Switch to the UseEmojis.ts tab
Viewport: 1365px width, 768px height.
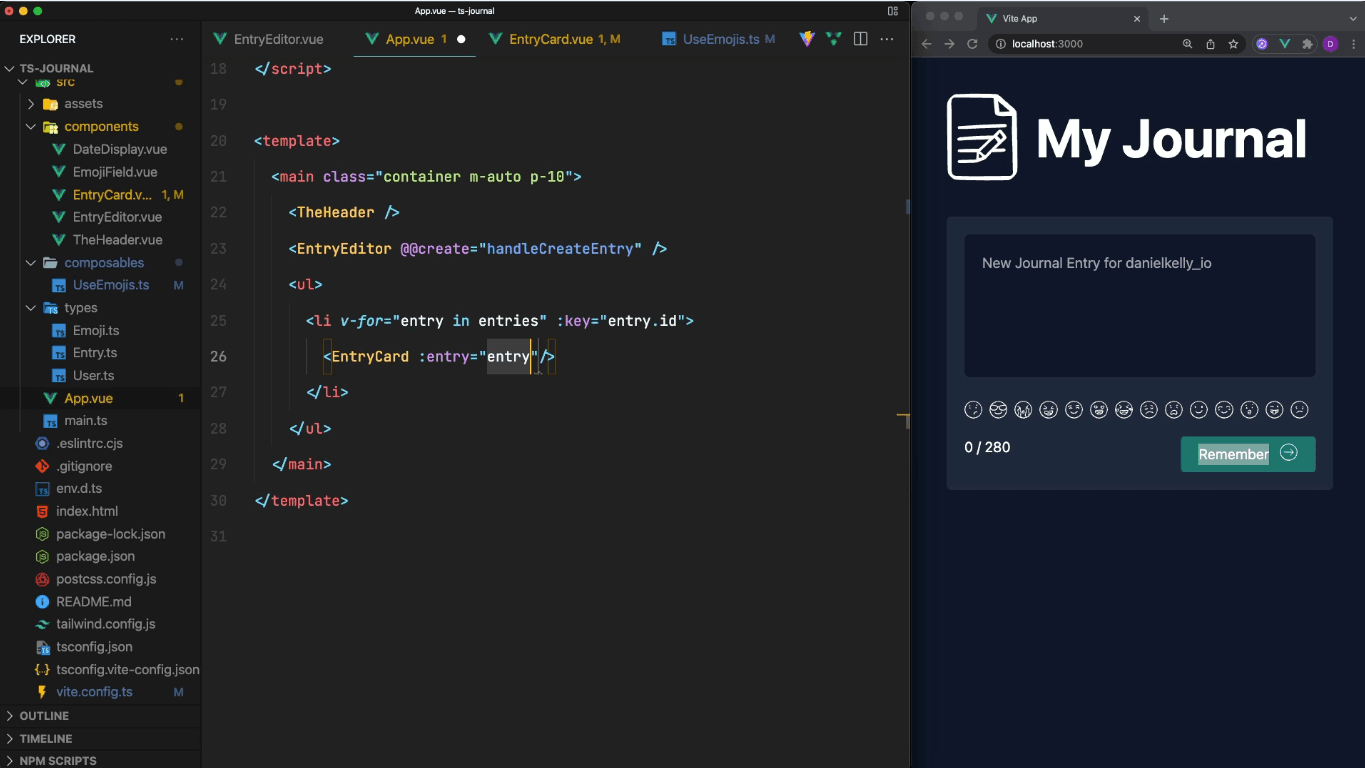pos(720,40)
